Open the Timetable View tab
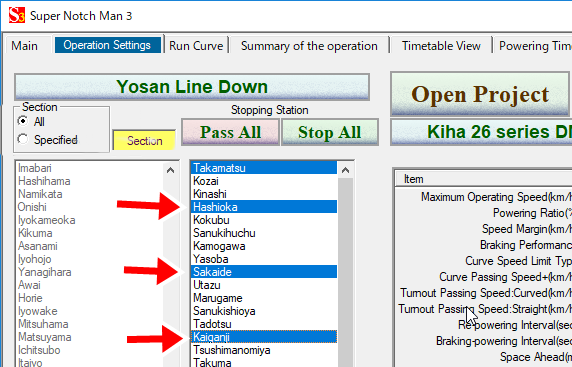Screen dimensions: 572x367 point(441,46)
